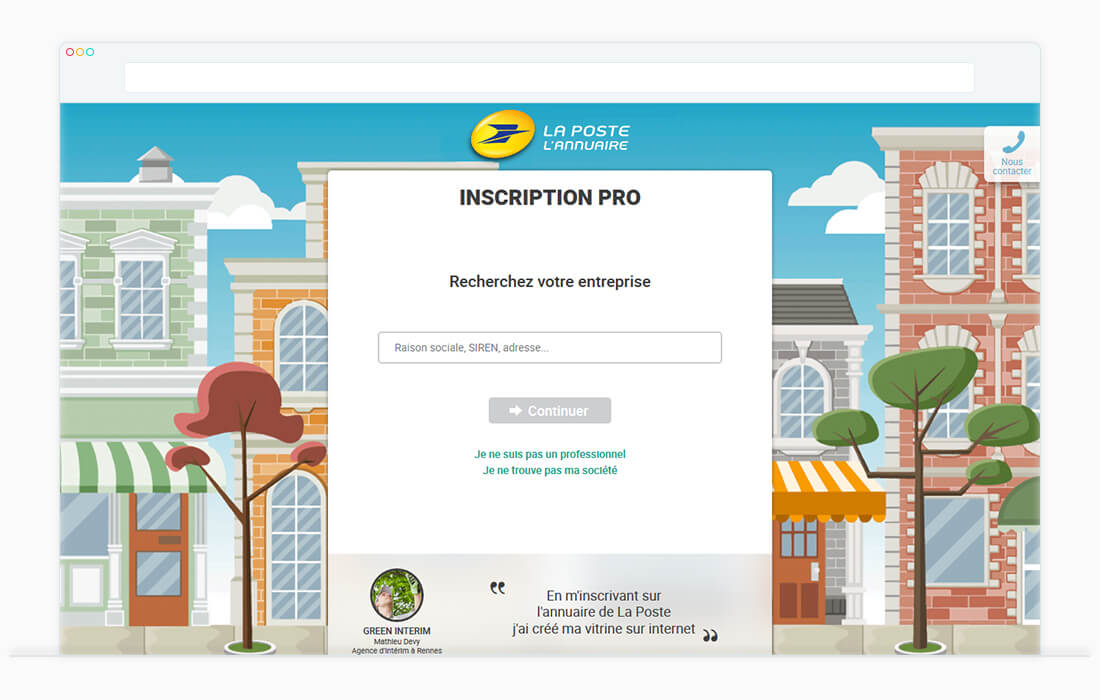Click the GREEN INTERIM company name

[x=396, y=631]
